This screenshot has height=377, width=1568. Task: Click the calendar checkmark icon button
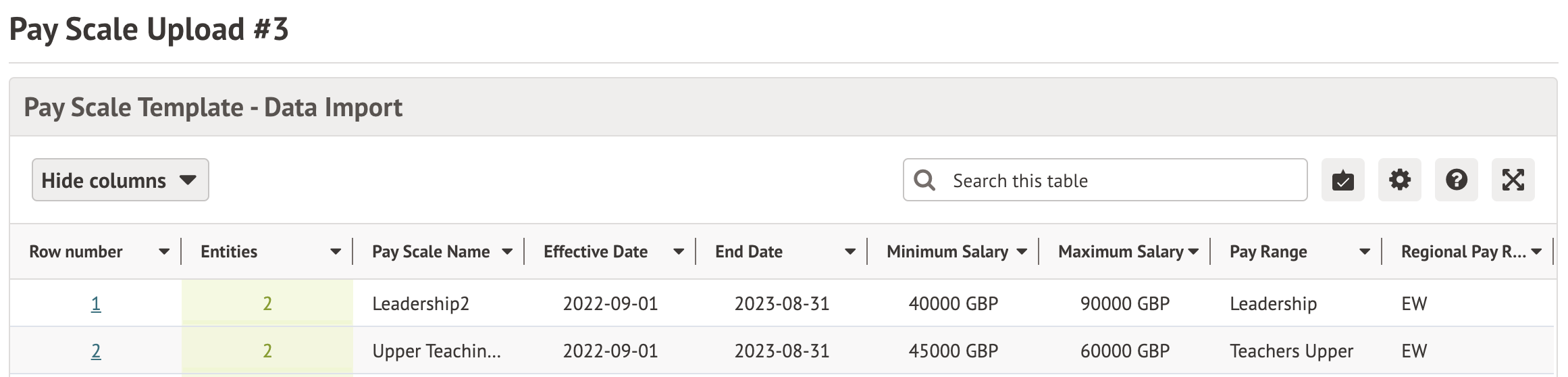coord(1342,180)
